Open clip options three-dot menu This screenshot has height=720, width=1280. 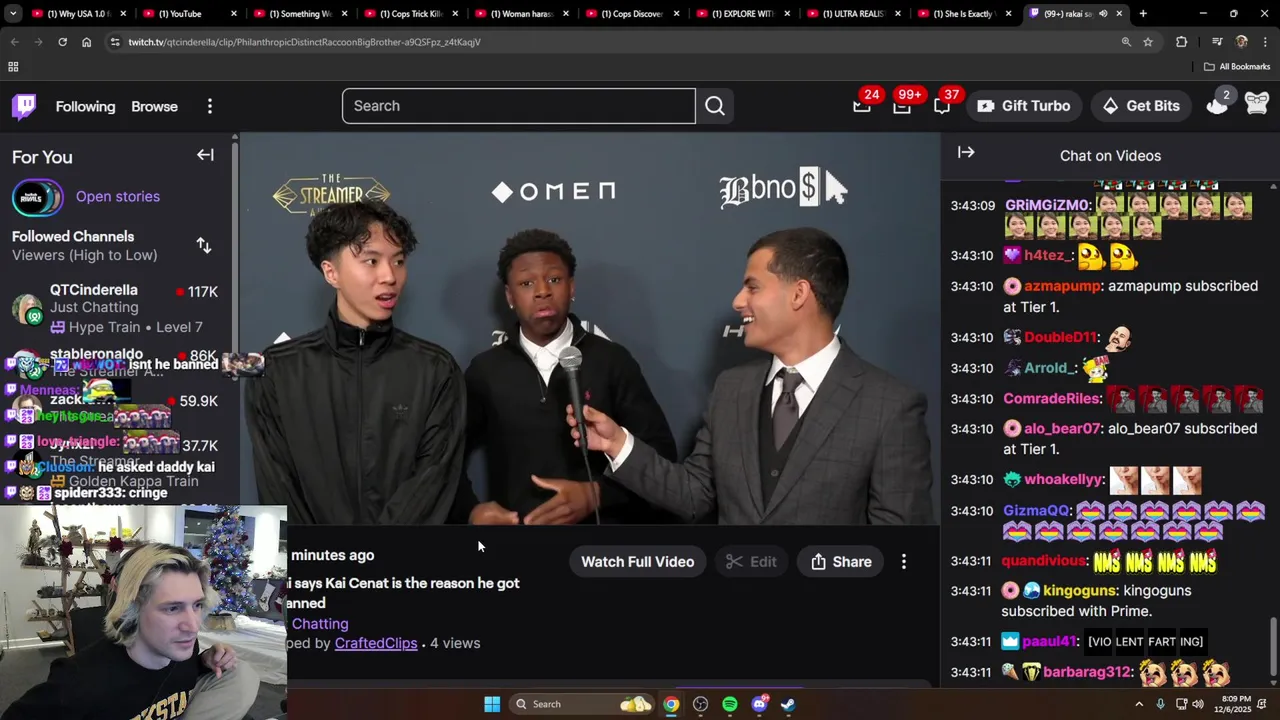[904, 562]
